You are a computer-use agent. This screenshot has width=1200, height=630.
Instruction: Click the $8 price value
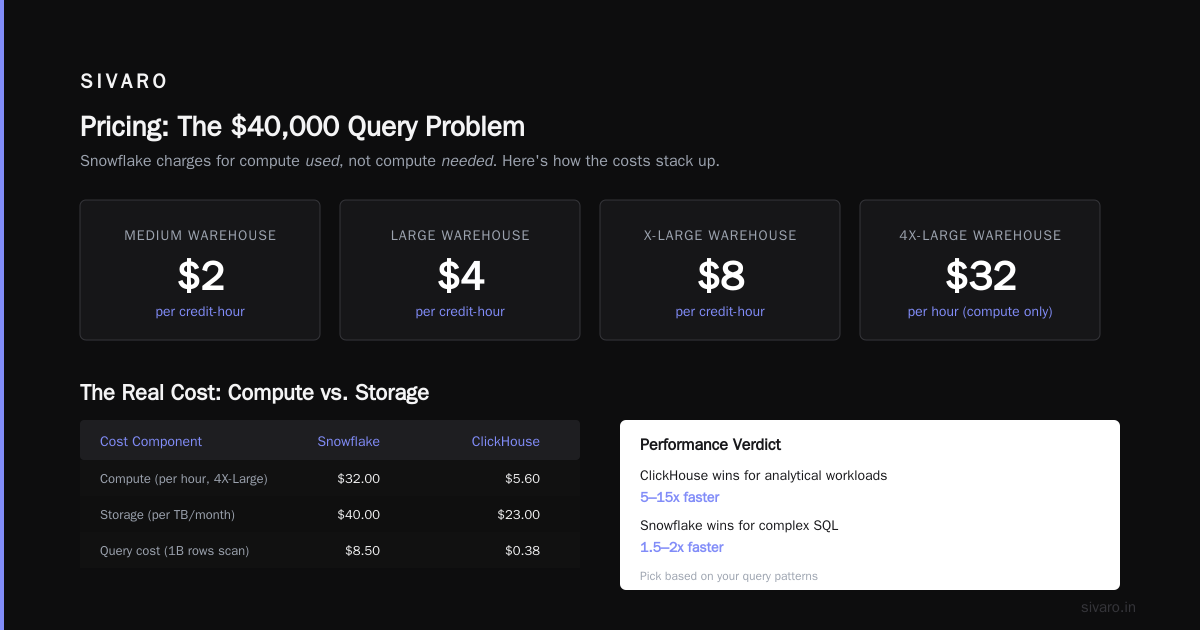click(x=720, y=275)
